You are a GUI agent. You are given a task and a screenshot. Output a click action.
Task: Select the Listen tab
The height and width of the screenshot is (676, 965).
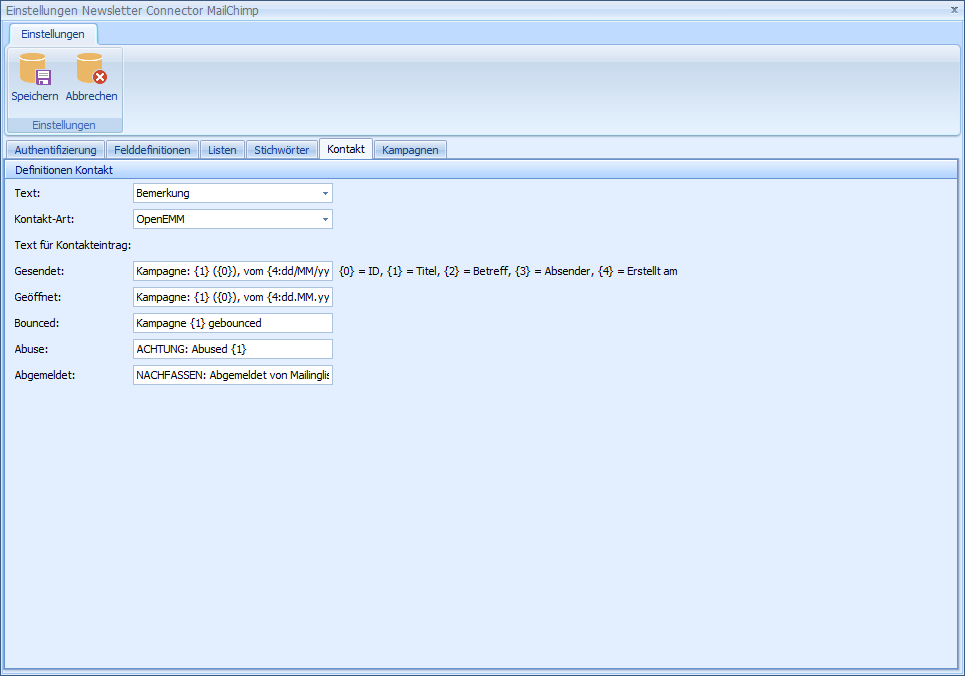point(222,150)
